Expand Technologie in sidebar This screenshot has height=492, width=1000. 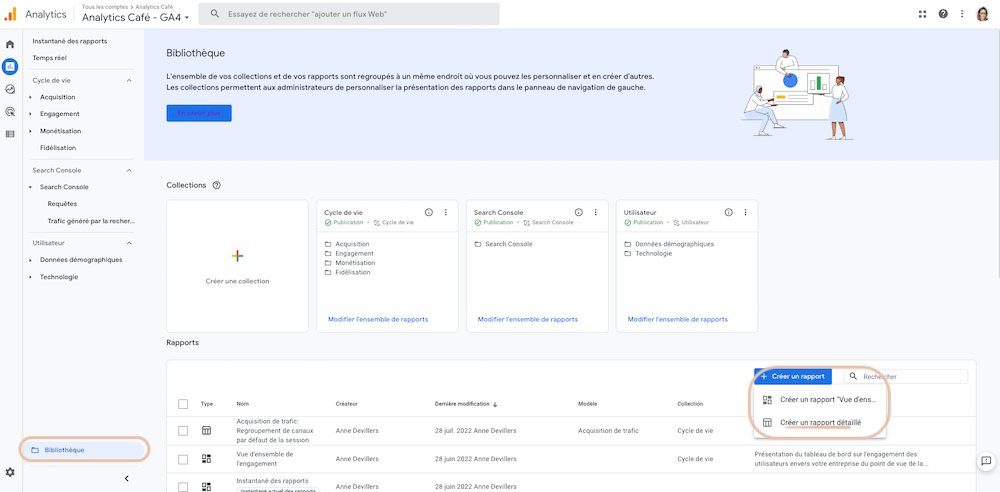pyautogui.click(x=30, y=277)
